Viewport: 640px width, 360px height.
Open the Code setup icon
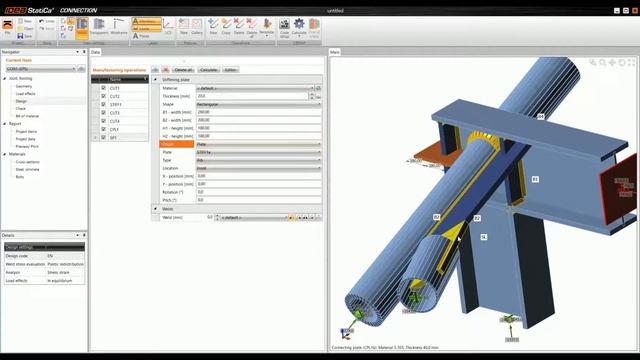tap(284, 28)
